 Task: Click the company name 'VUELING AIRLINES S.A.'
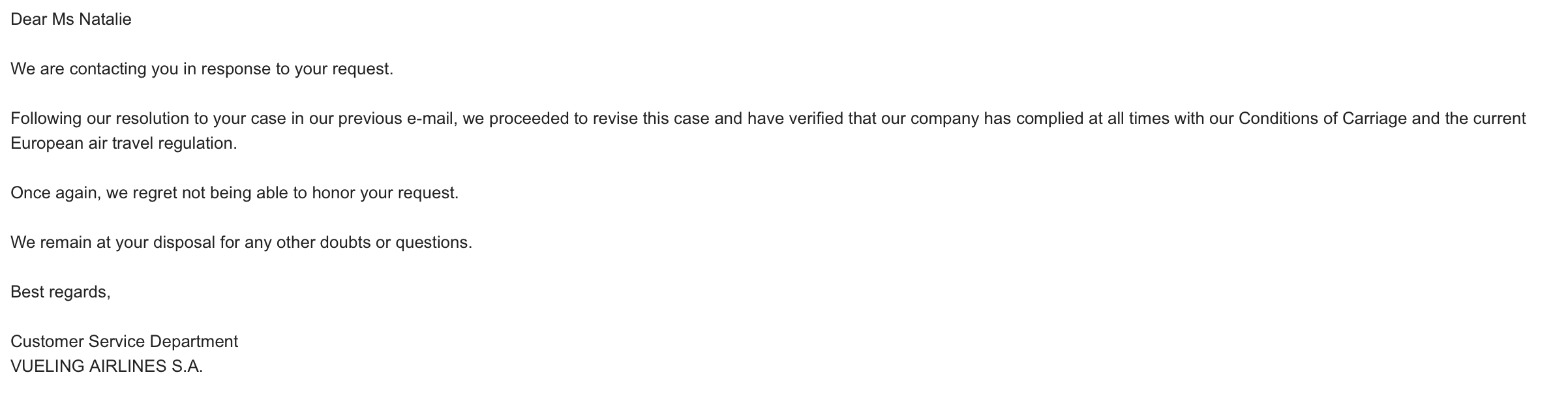(x=107, y=367)
